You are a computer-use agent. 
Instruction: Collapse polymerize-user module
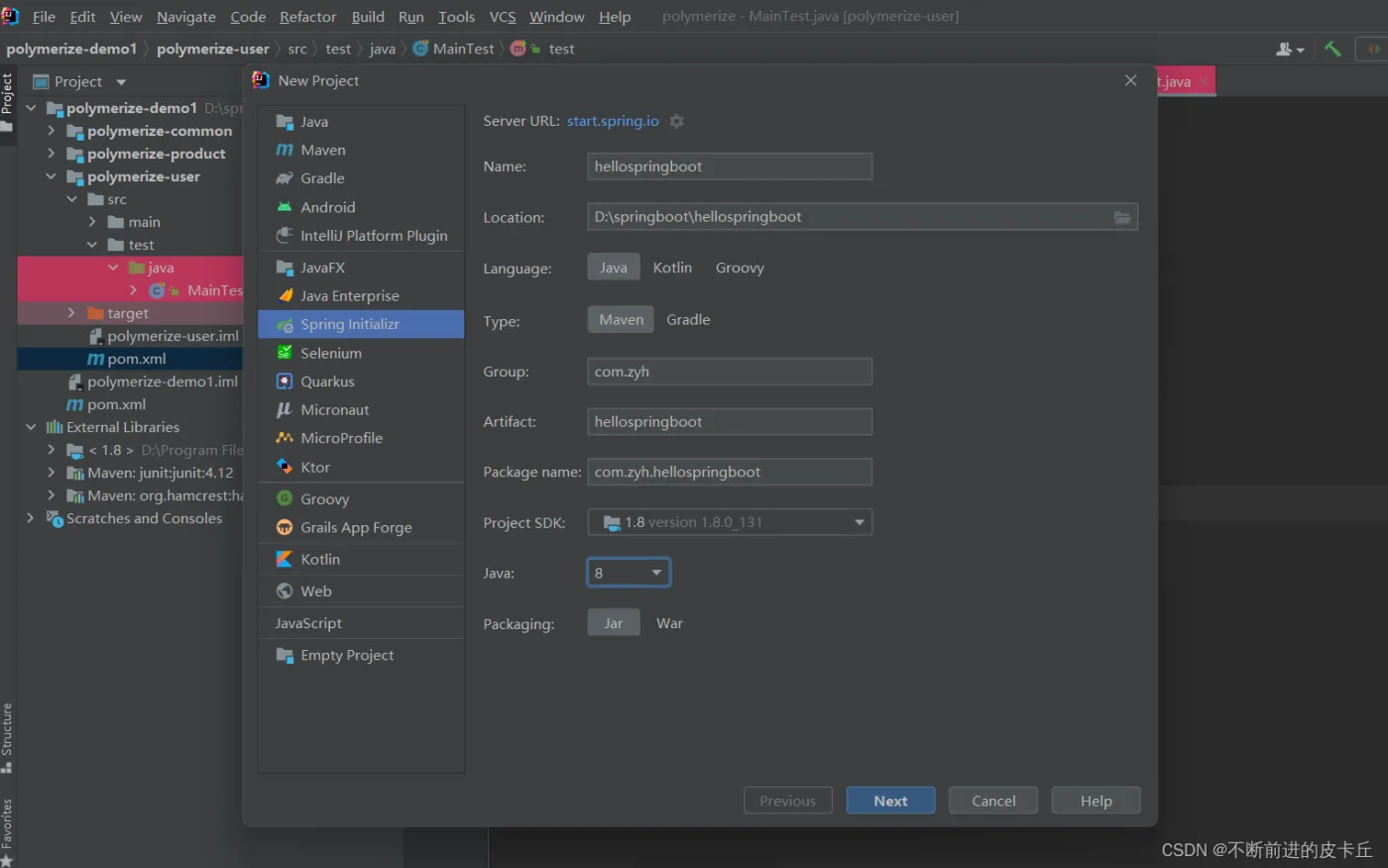click(x=52, y=176)
